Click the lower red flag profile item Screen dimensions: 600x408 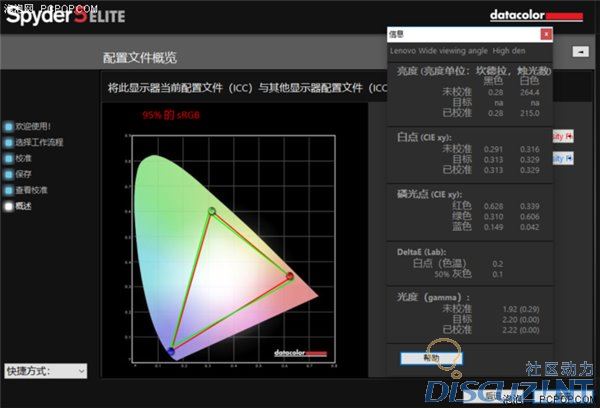tap(562, 158)
